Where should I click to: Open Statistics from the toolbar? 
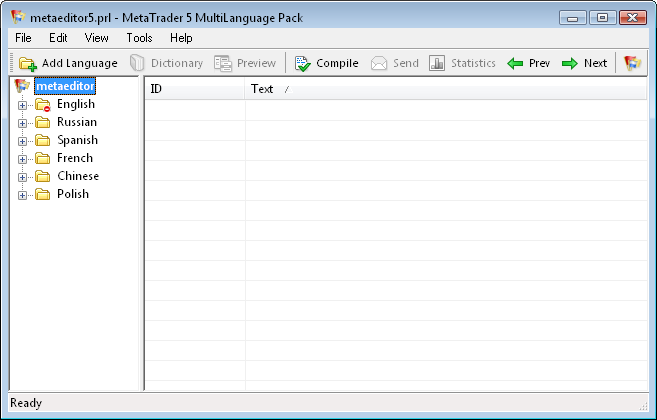[x=462, y=63]
